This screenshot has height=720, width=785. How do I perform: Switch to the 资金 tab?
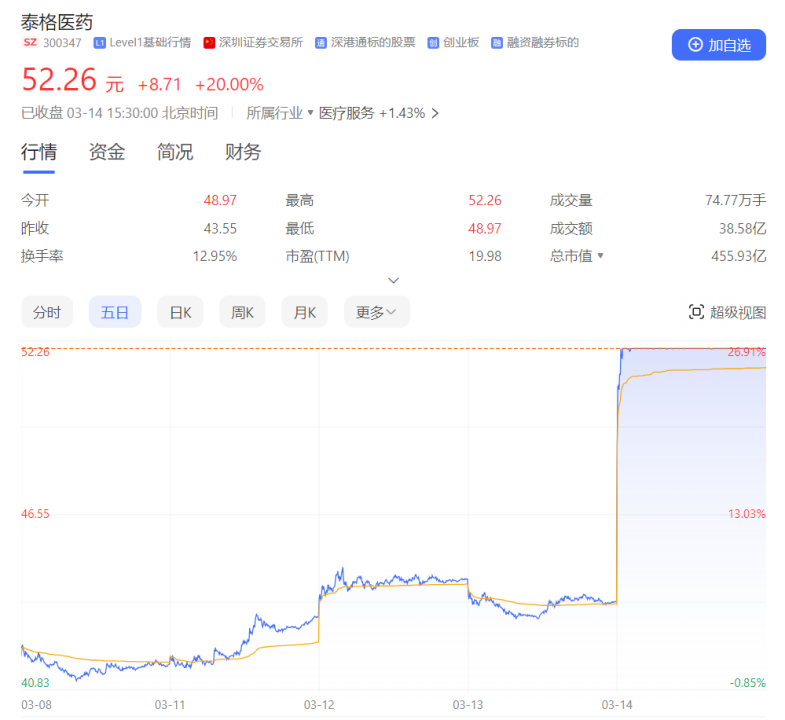(107, 152)
